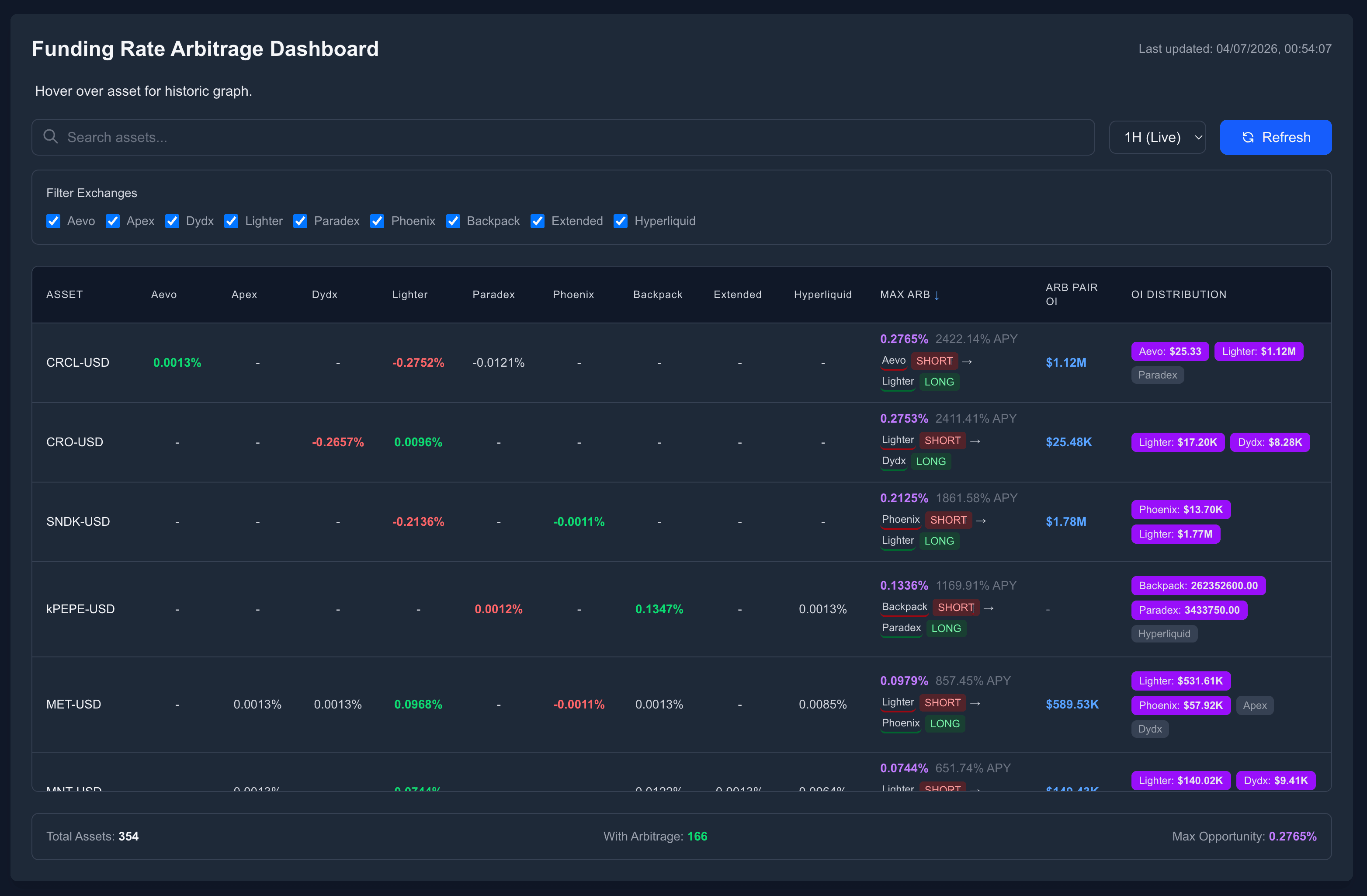
Task: Click the $1.78M arb pair OI value
Action: point(1065,521)
